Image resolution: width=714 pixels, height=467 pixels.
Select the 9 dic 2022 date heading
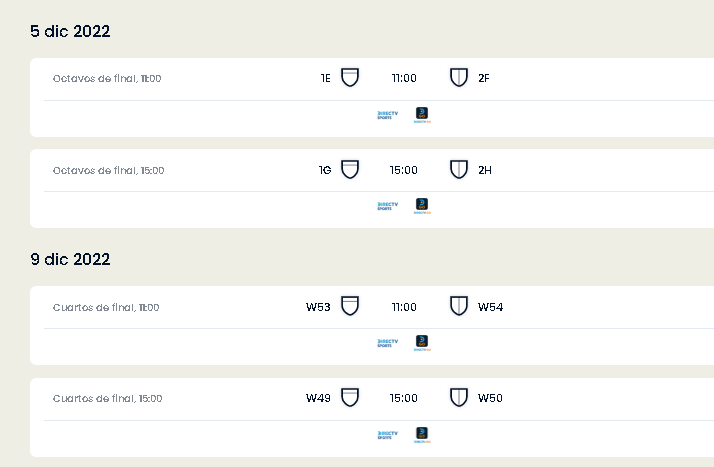[x=70, y=259]
